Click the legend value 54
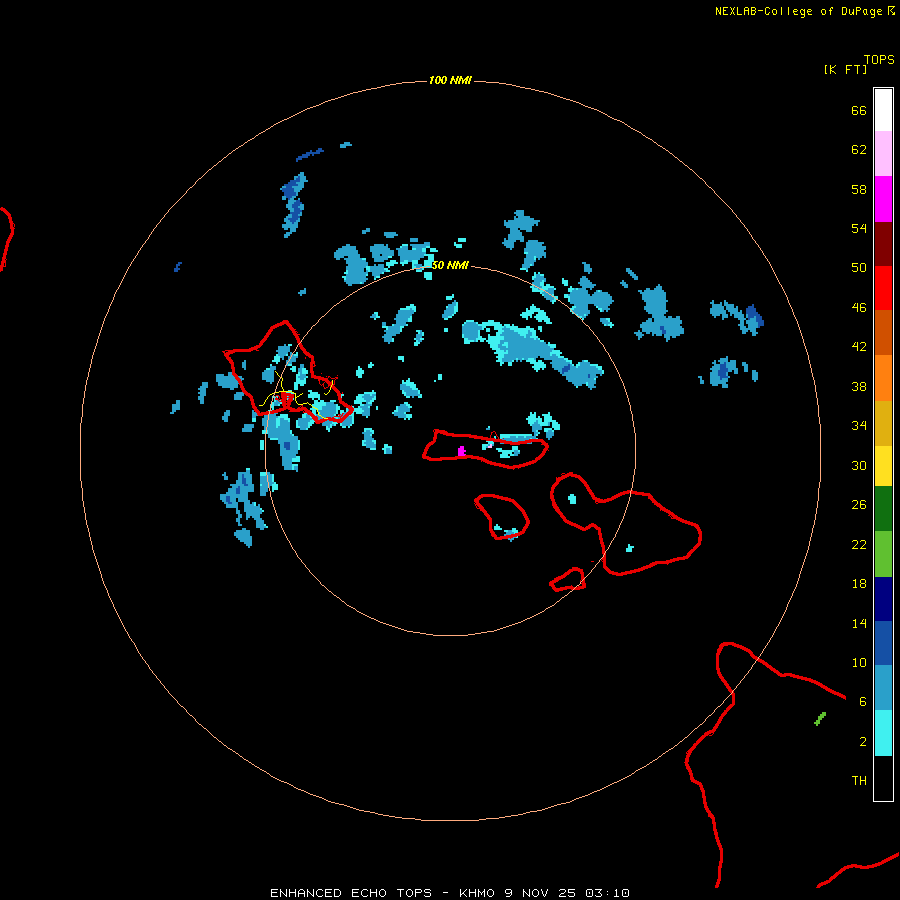This screenshot has width=900, height=900. 859,228
